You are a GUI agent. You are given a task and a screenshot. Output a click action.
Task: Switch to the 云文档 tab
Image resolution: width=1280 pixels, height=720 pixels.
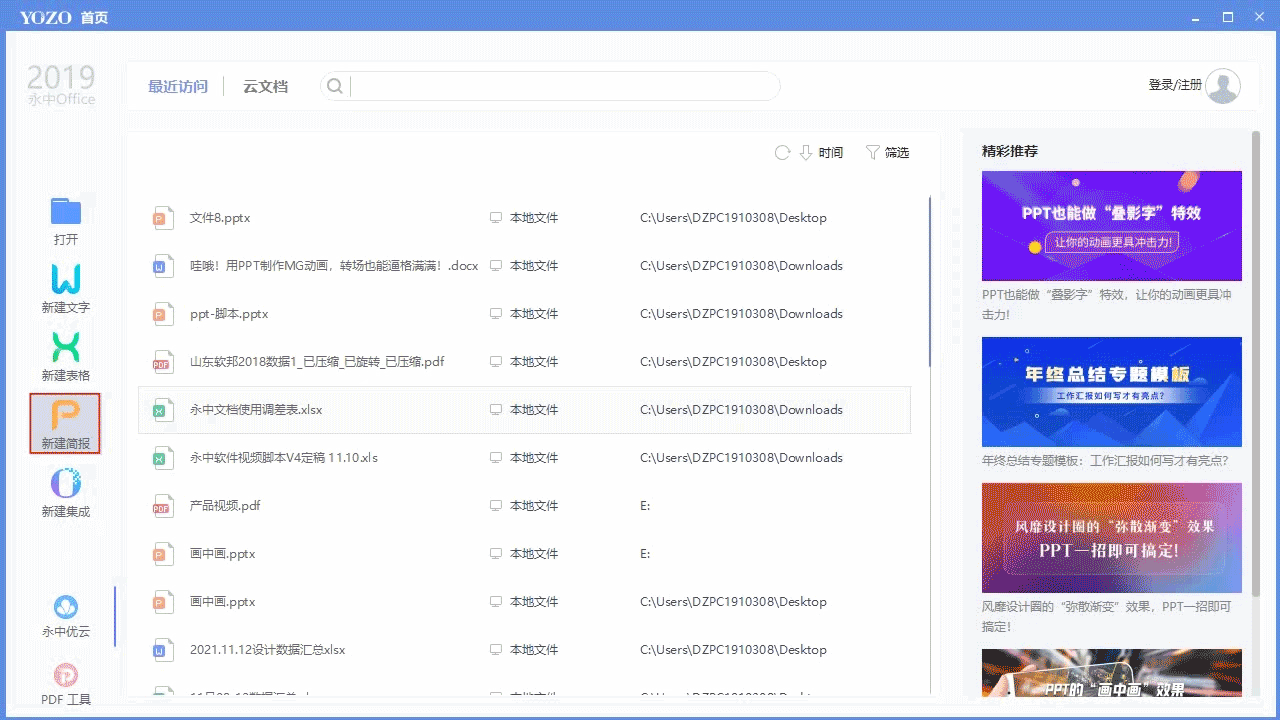[265, 87]
